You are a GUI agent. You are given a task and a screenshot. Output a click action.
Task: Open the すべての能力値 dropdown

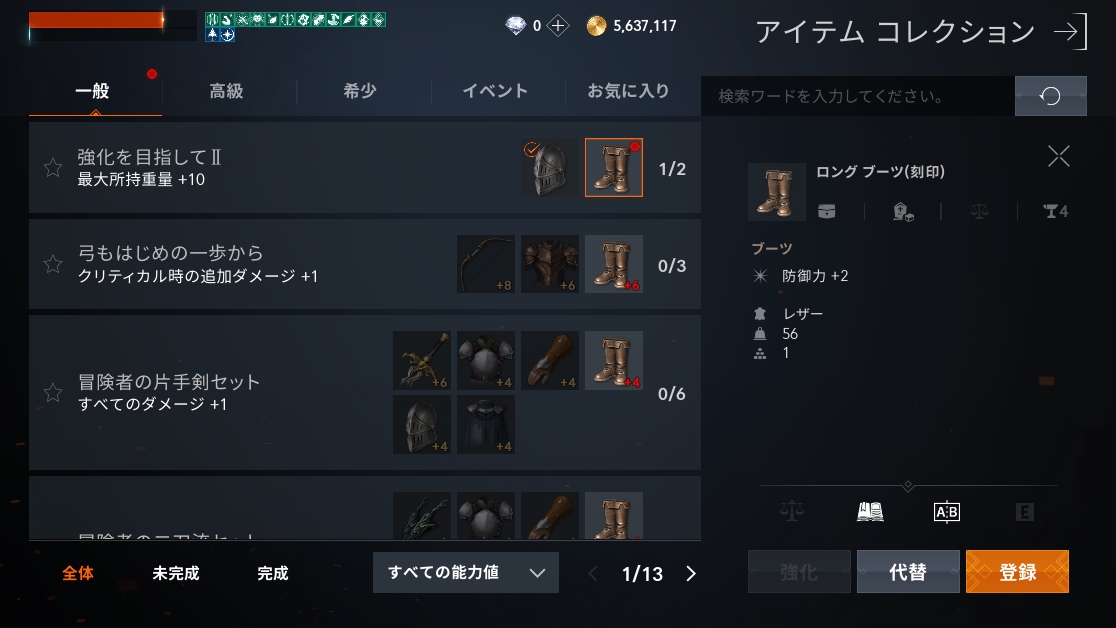coord(465,572)
